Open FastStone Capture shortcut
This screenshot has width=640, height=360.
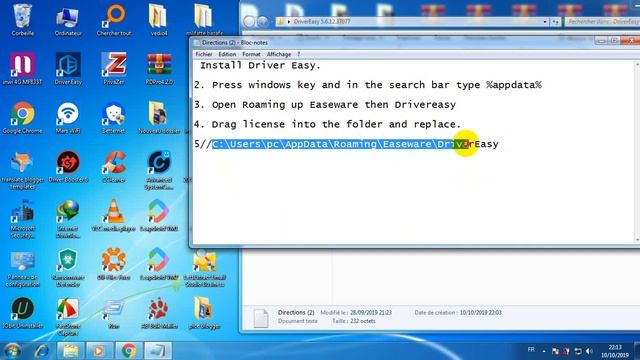click(x=68, y=317)
